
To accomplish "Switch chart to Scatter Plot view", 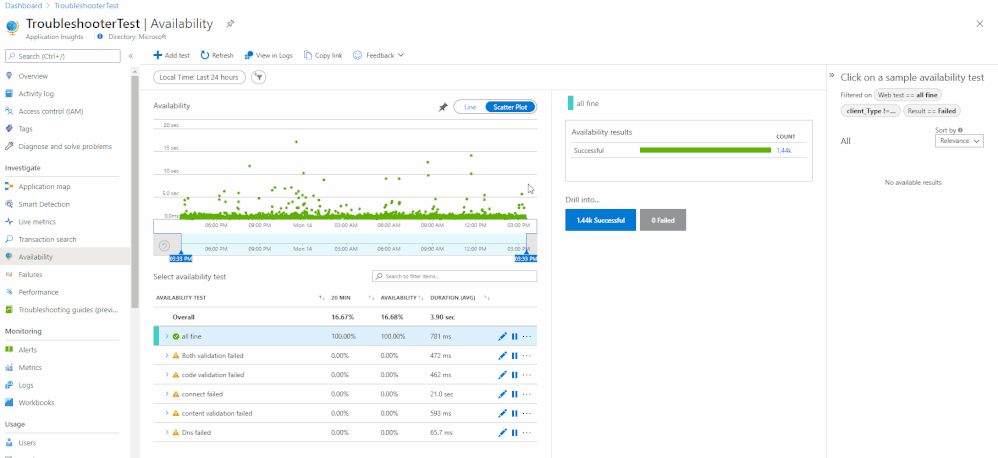I will pyautogui.click(x=510, y=107).
